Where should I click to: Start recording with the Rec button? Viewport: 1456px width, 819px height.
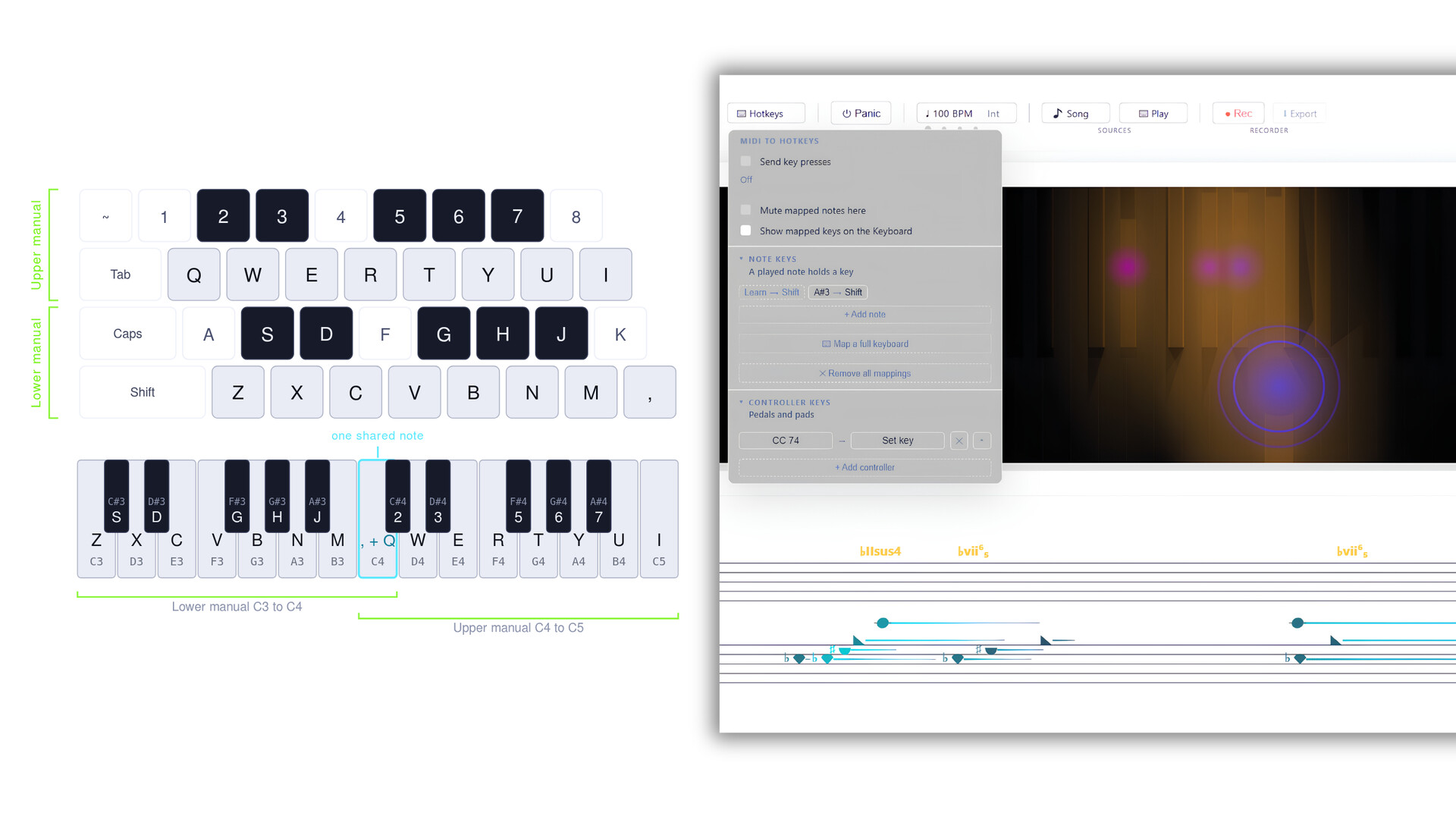click(x=1238, y=113)
